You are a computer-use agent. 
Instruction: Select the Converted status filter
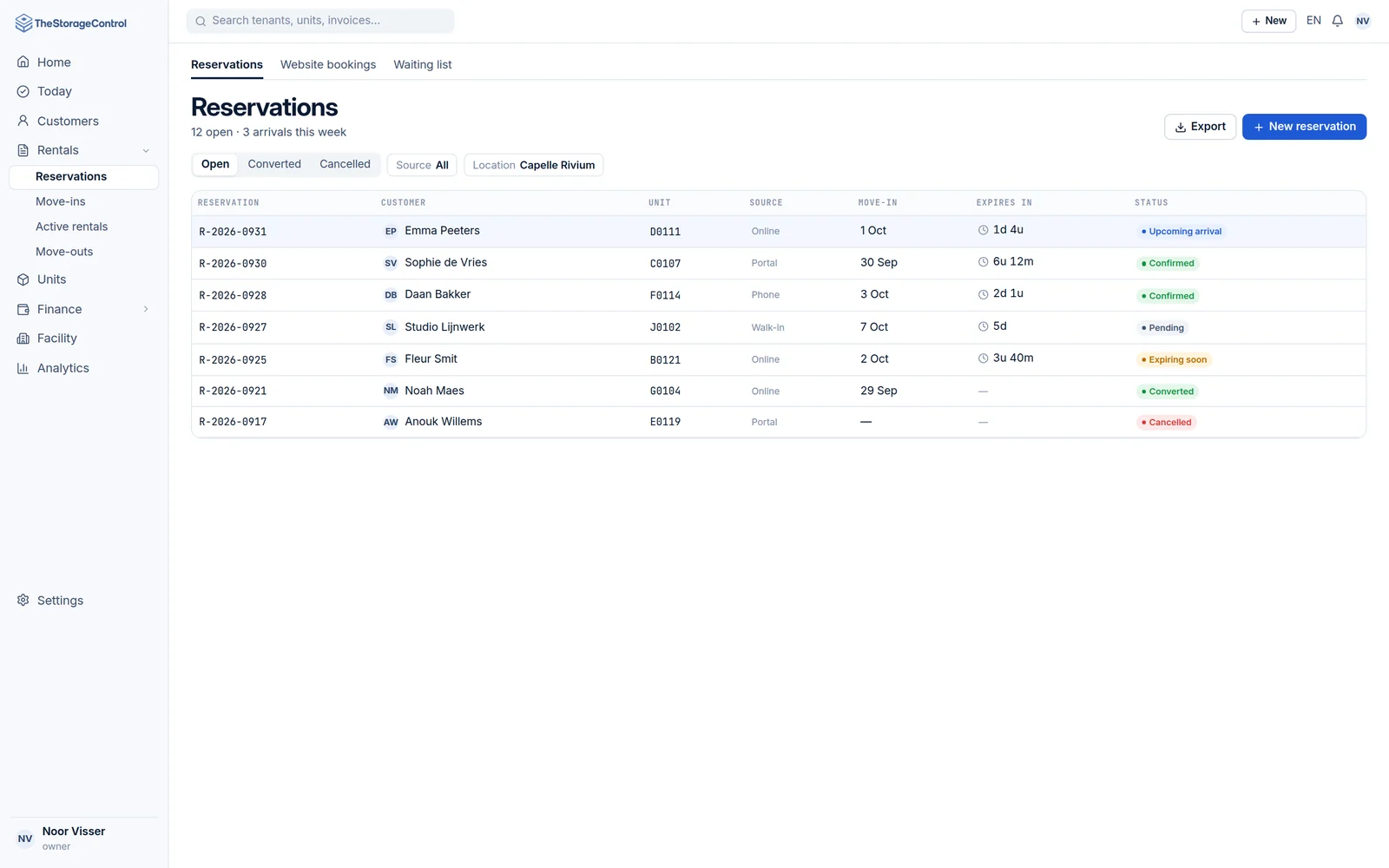(x=274, y=164)
